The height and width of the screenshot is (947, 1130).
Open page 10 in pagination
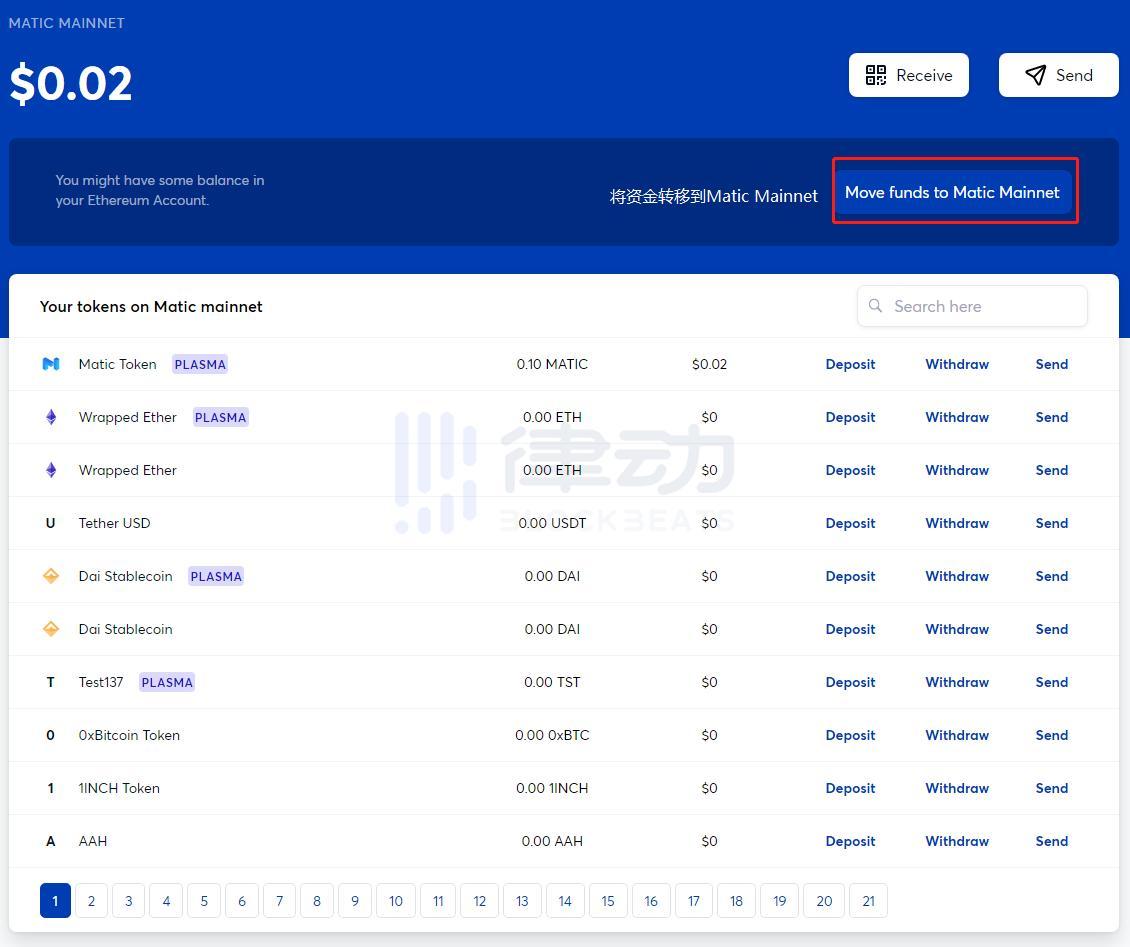tap(396, 901)
